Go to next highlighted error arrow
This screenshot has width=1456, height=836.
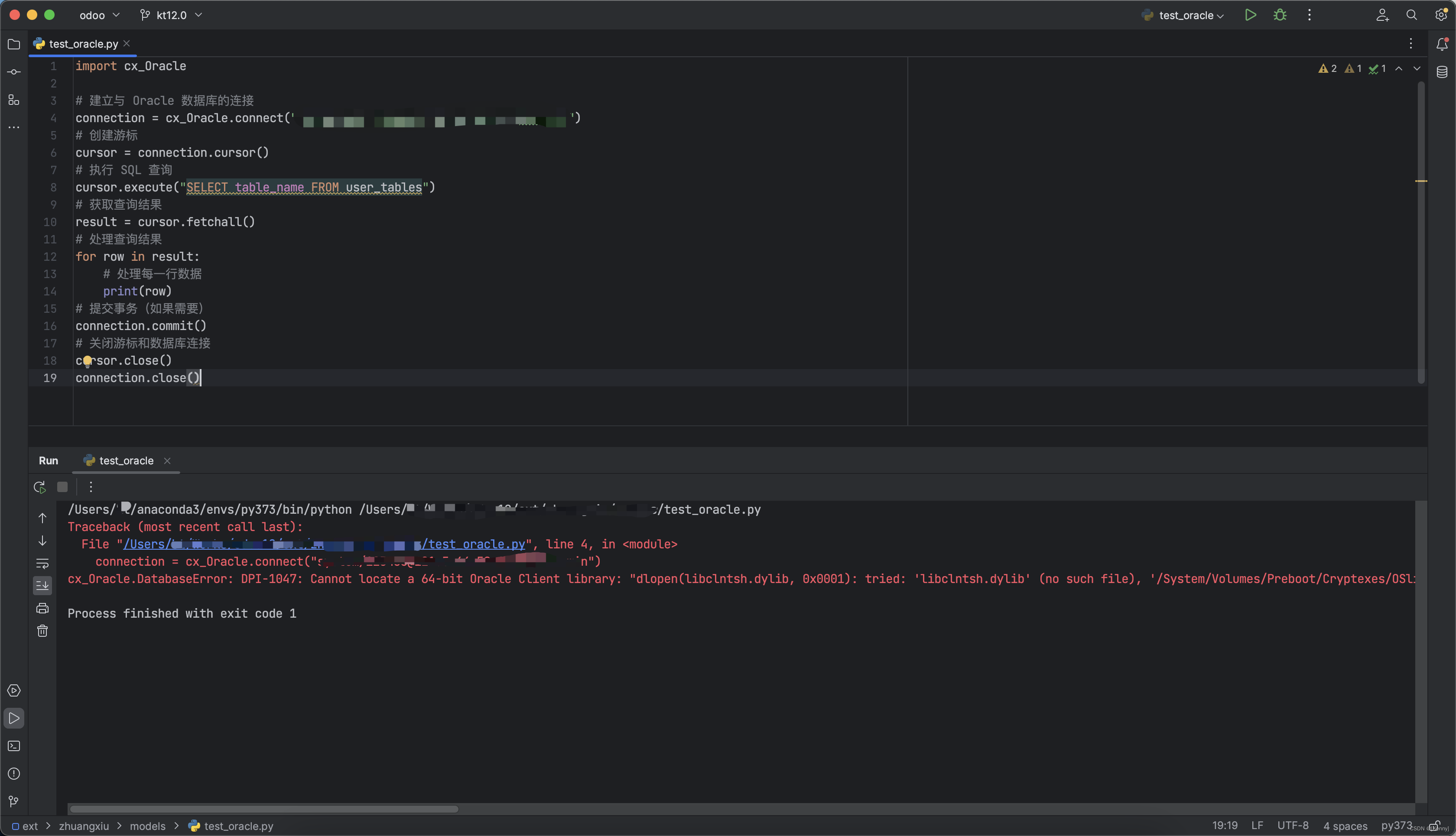(x=1417, y=68)
